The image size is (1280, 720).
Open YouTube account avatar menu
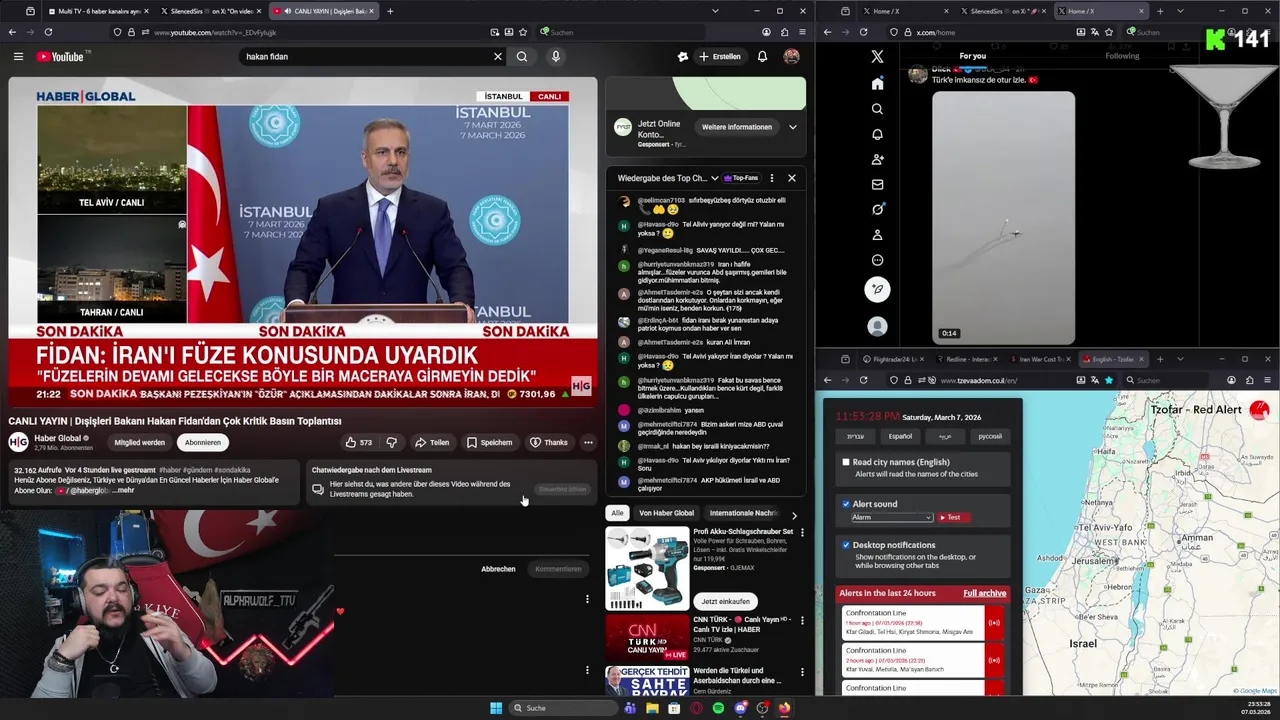[791, 57]
